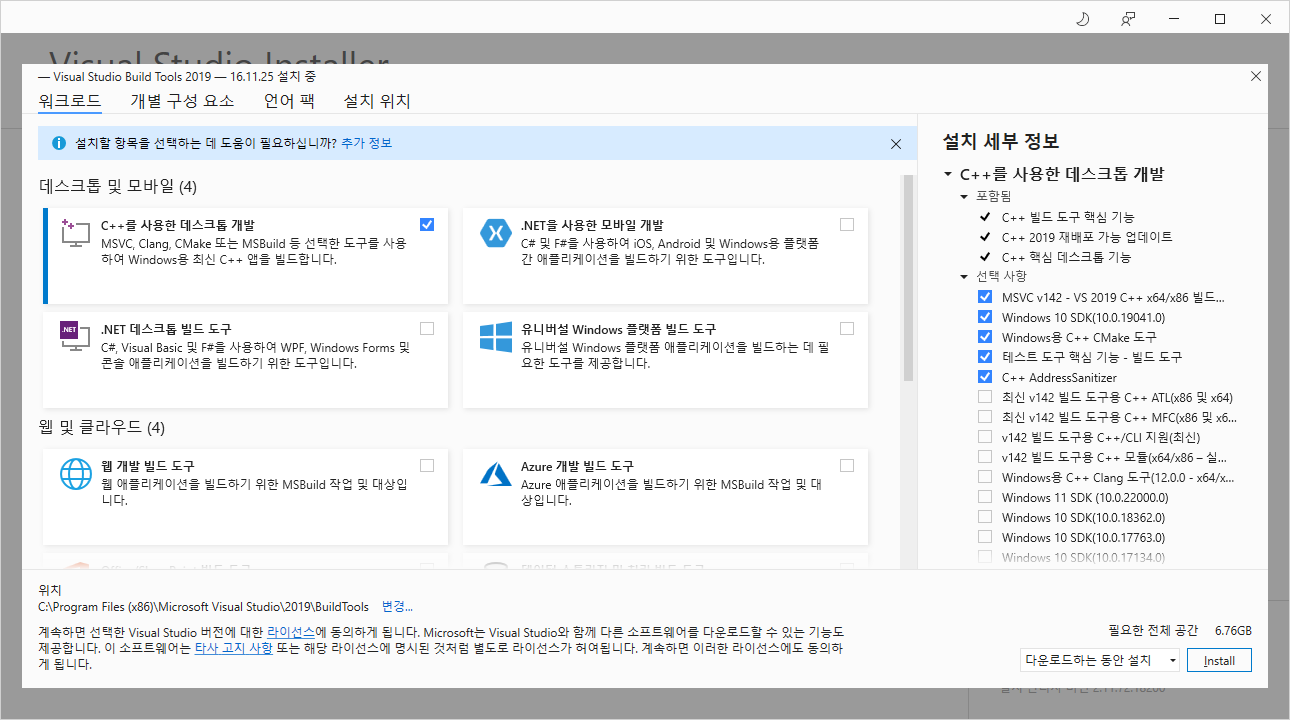The image size is (1290, 720).
Task: Select the Azure 개발 빌드 도구 card title
Action: tap(577, 465)
